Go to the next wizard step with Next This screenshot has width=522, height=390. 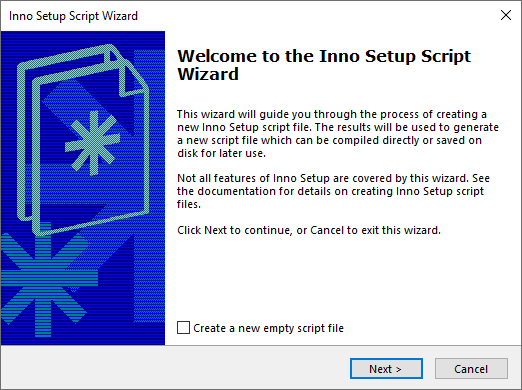(386, 369)
